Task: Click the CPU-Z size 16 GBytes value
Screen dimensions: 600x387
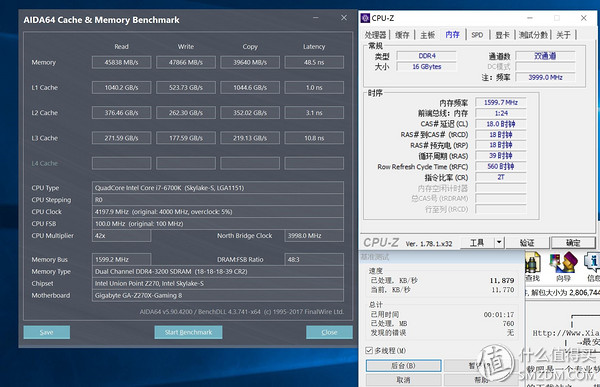Action: coord(427,67)
